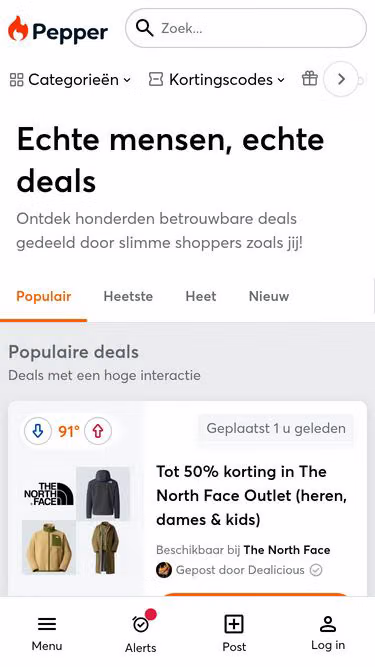Open the North Face Outlet deal title
Viewport: 375px width, 667px height.
coord(252,495)
